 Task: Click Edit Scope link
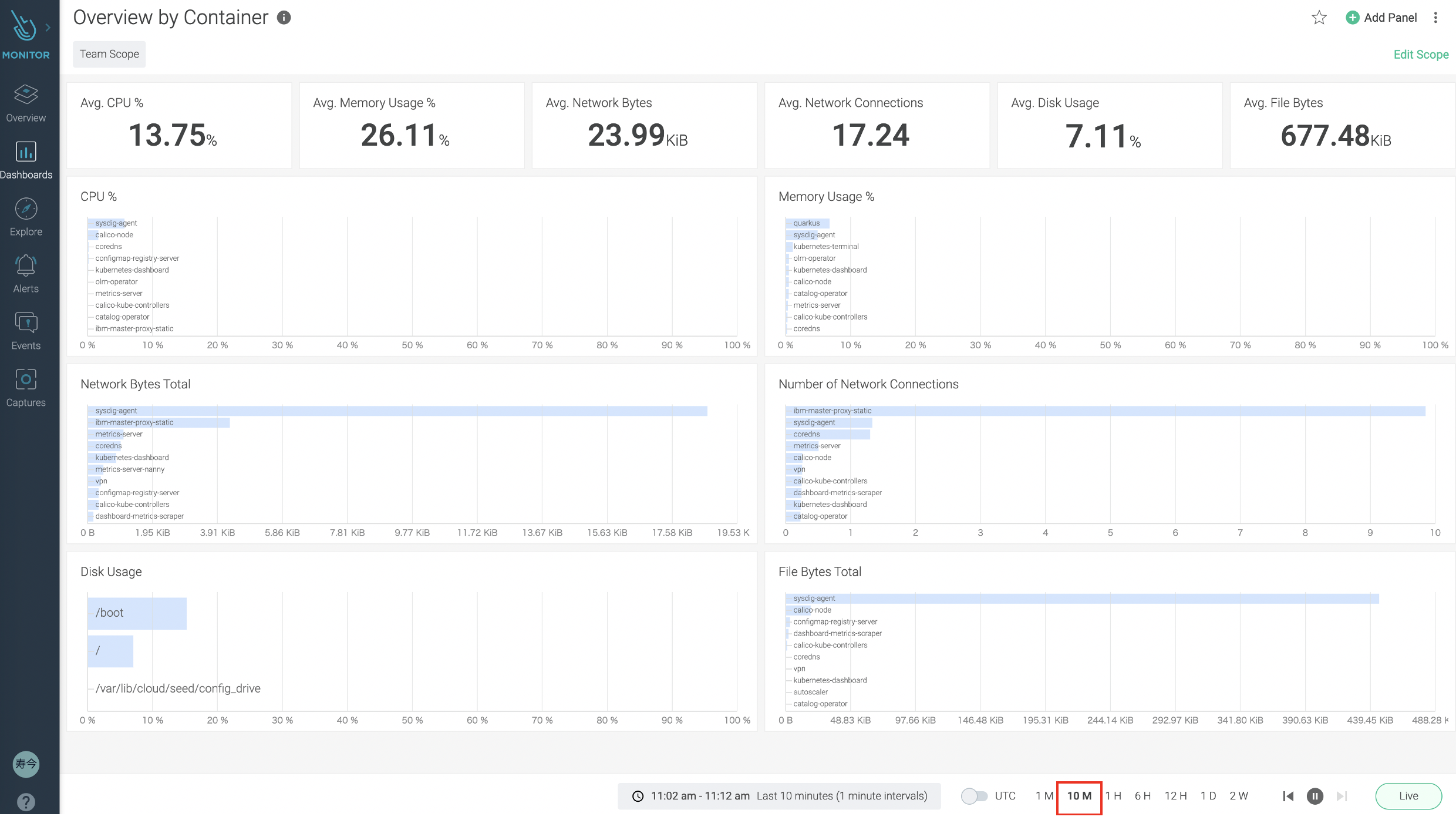[x=1421, y=55]
